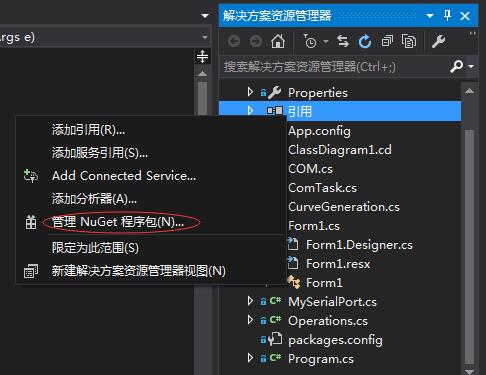Viewport: 486px width, 375px height.
Task: Click in the Solution Explorer search field
Action: (x=335, y=67)
